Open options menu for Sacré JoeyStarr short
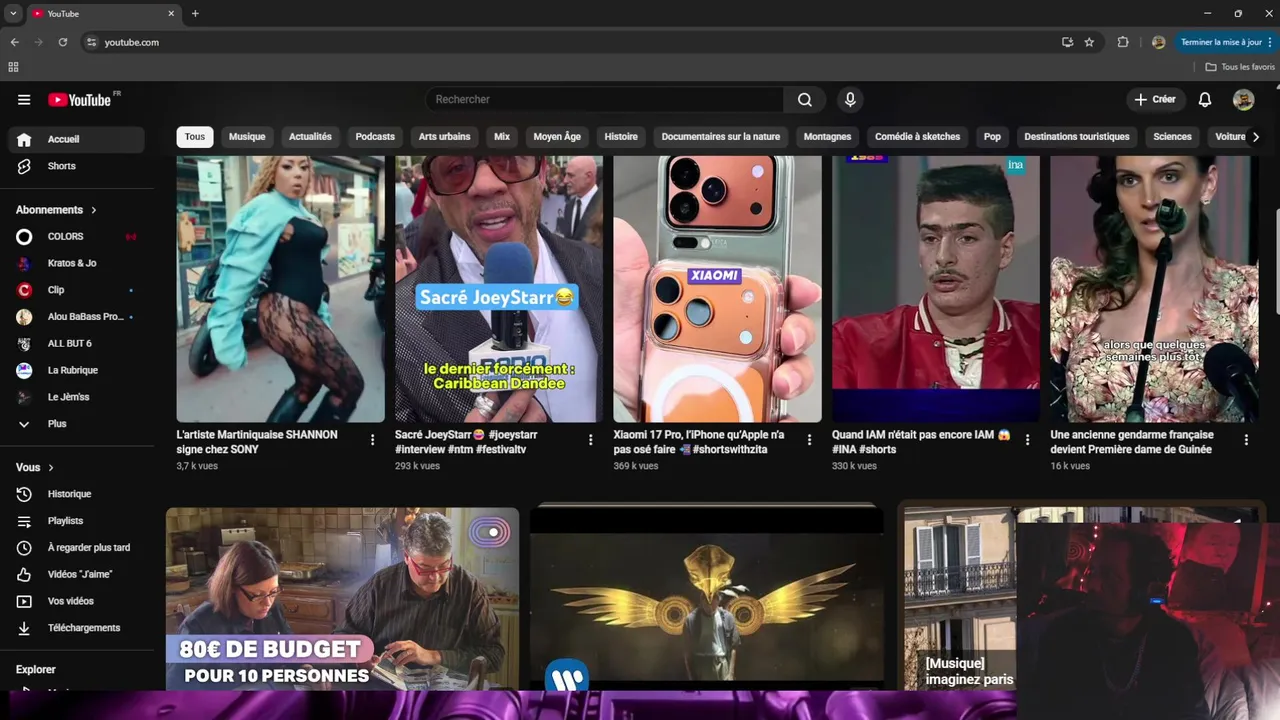The height and width of the screenshot is (720, 1280). (591, 440)
